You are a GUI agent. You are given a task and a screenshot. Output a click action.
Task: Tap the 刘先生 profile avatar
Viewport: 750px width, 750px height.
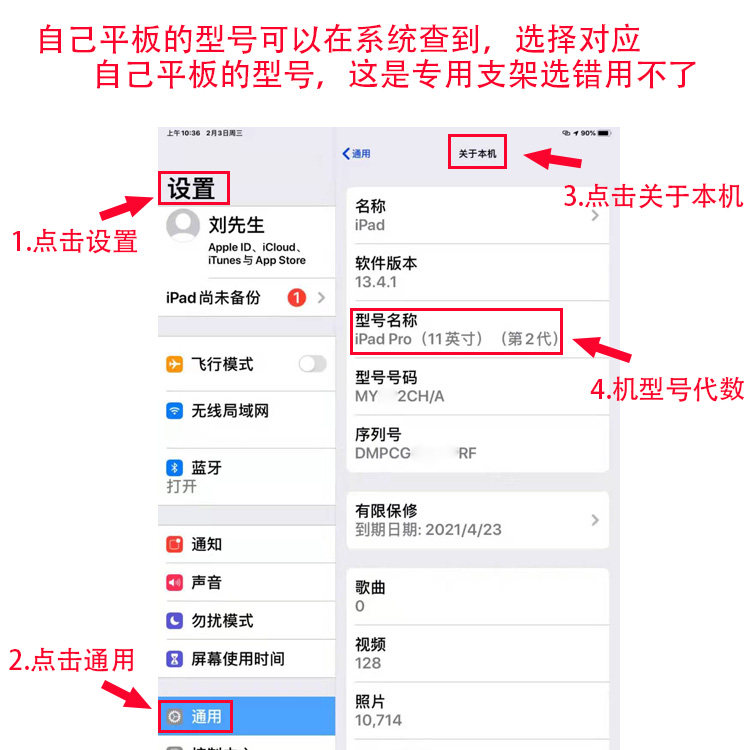pyautogui.click(x=183, y=225)
